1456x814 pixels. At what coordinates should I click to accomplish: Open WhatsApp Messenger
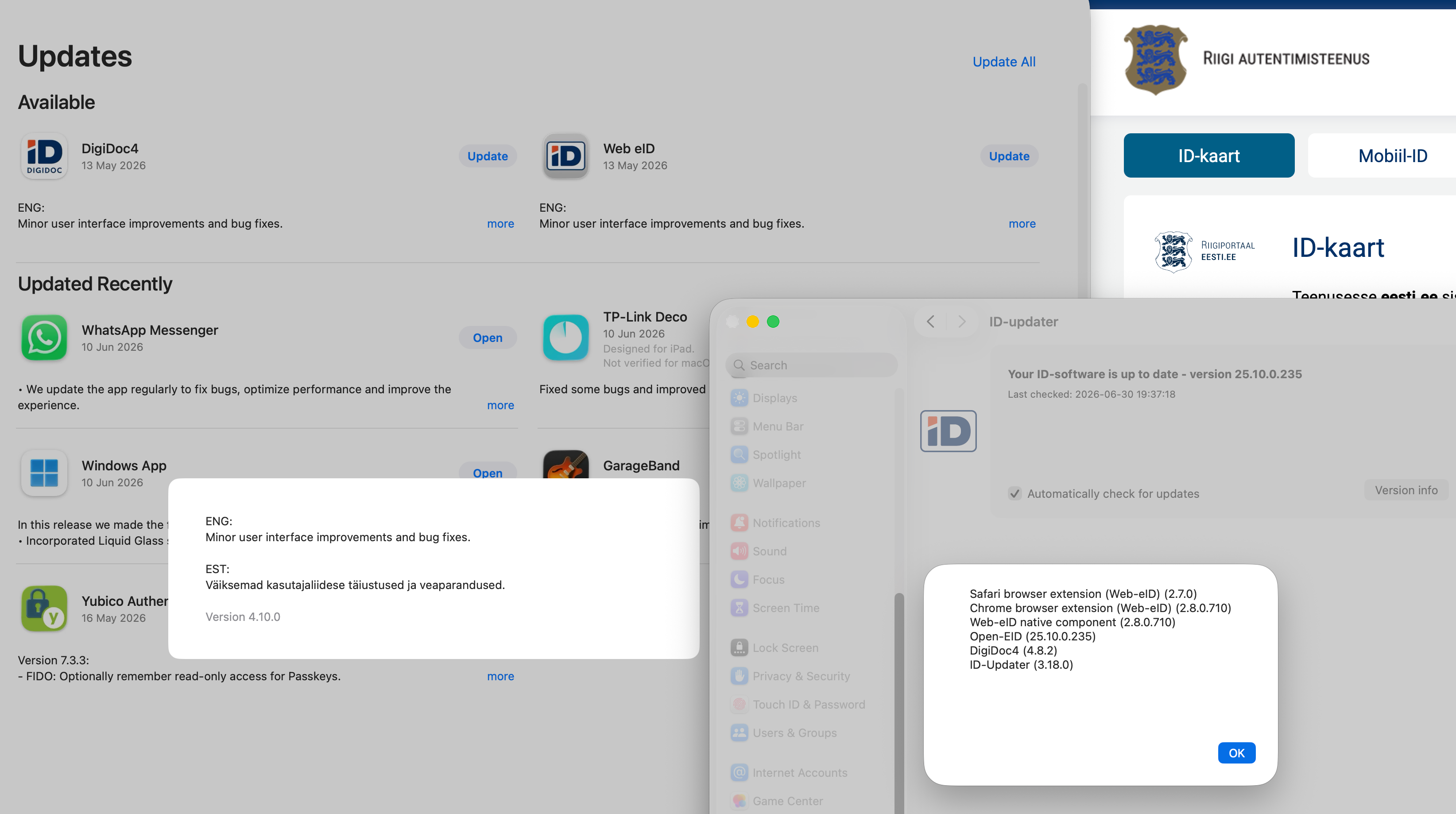coord(487,337)
